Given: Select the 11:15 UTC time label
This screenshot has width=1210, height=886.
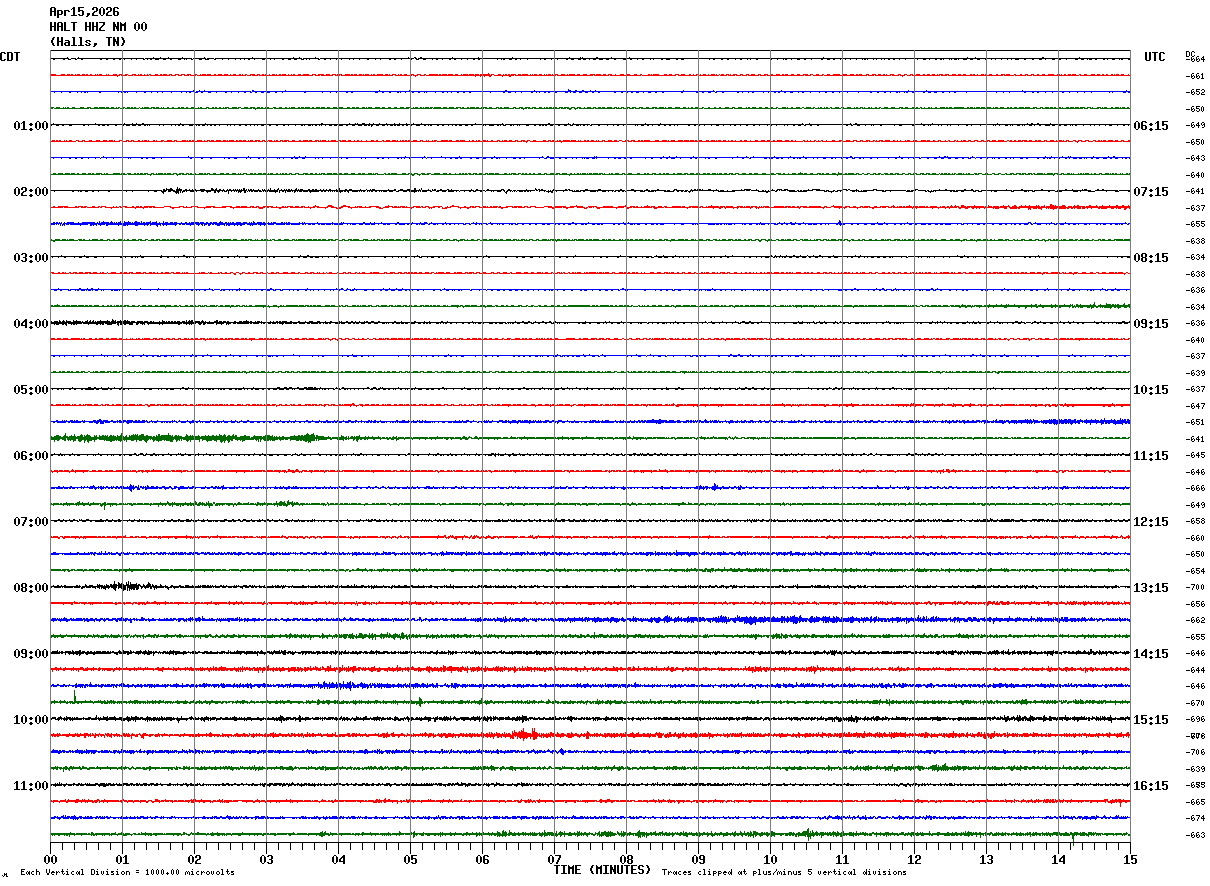Looking at the screenshot, I should point(1151,456).
